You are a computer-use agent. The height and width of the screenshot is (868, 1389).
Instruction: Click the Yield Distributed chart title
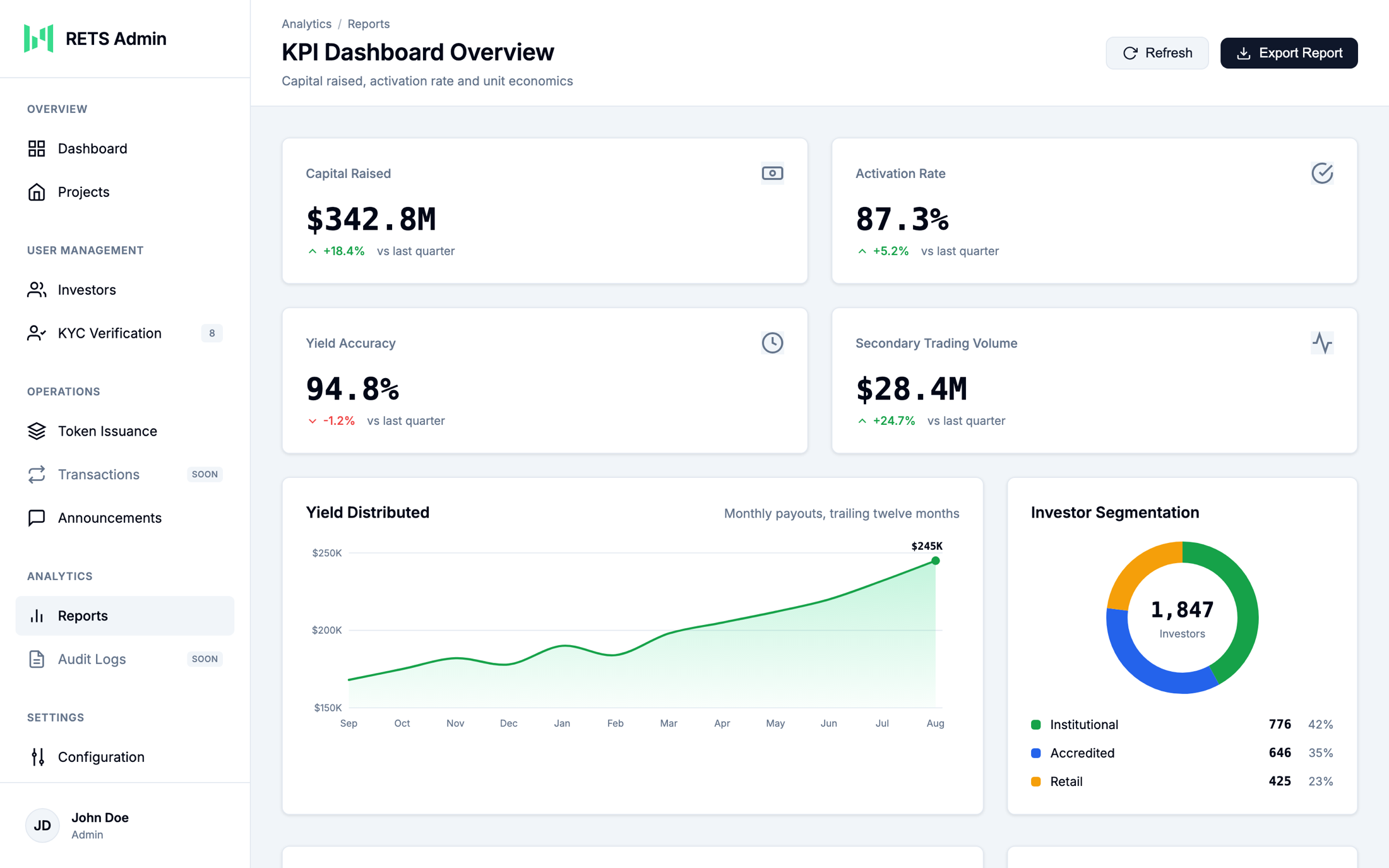367,513
